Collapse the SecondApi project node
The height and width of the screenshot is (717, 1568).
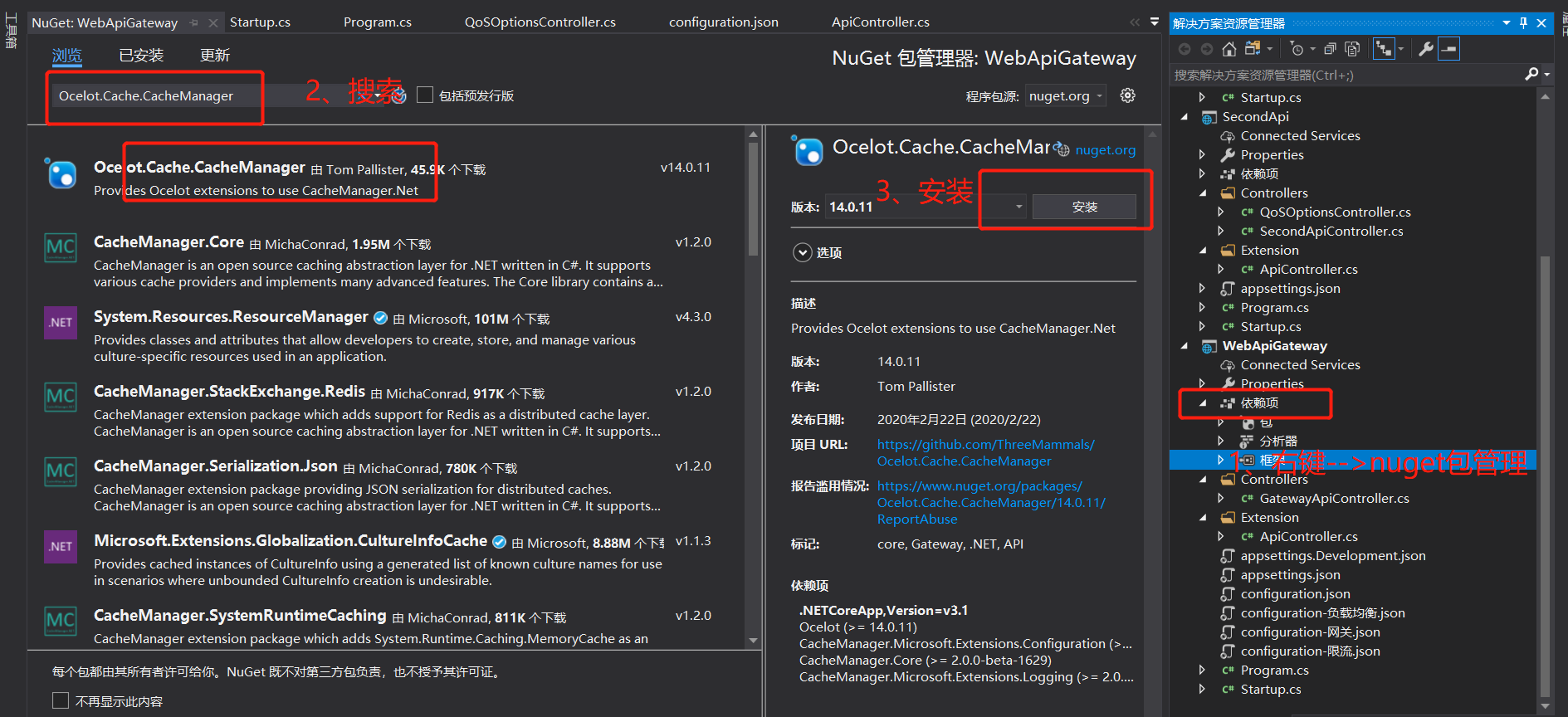pyautogui.click(x=1185, y=117)
